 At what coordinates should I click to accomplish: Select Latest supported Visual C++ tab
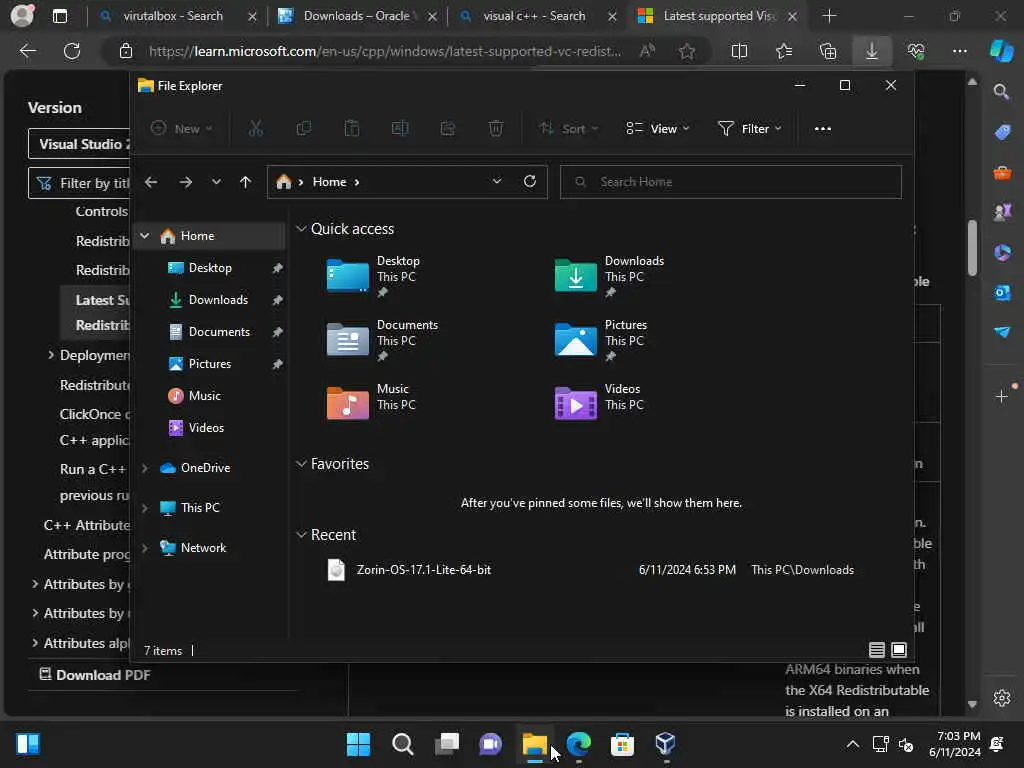pos(718,16)
